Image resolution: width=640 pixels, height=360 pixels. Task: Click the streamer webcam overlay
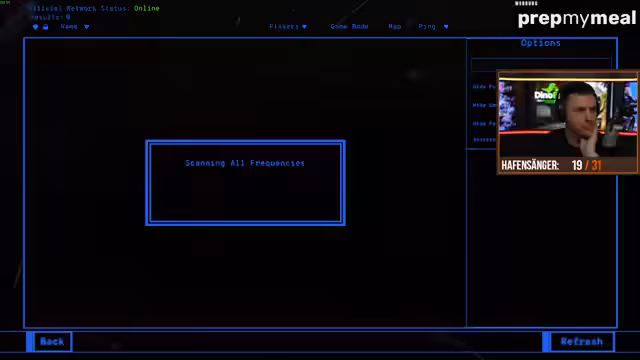pos(568,122)
